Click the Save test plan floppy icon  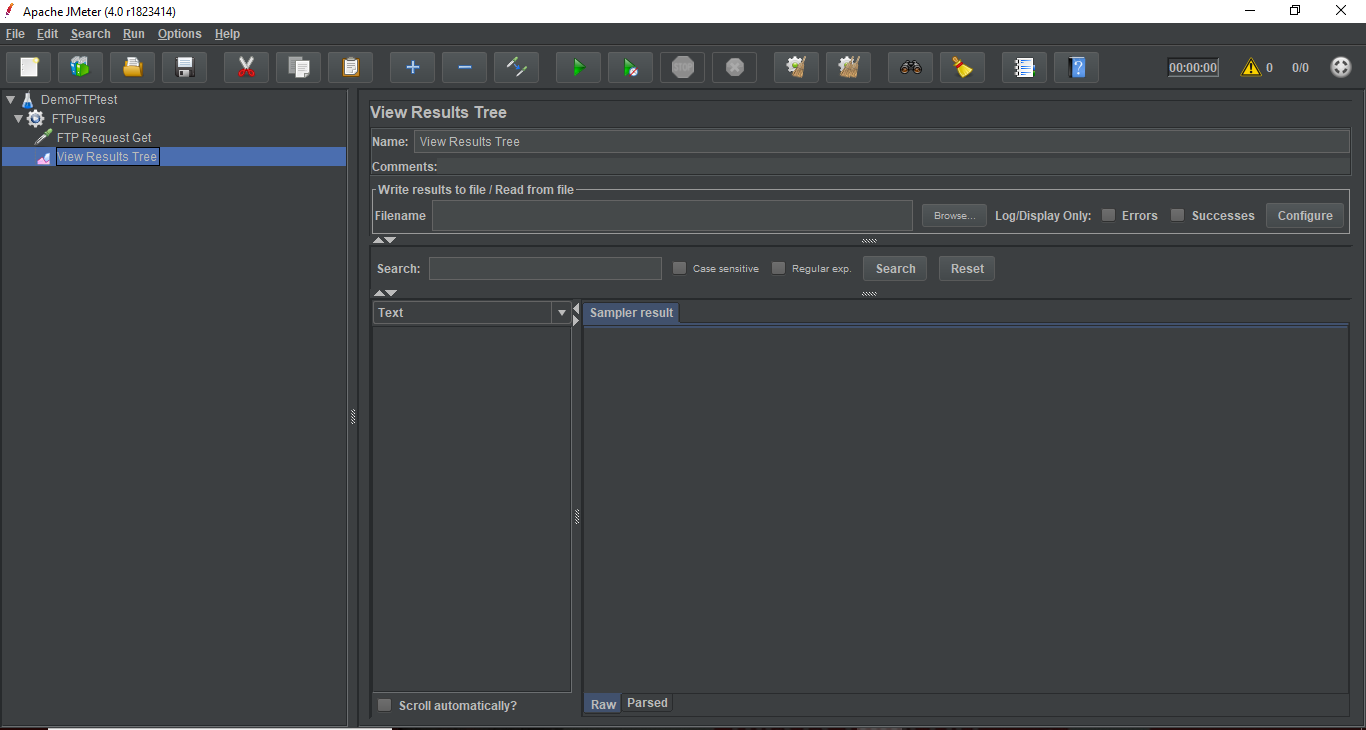[184, 68]
